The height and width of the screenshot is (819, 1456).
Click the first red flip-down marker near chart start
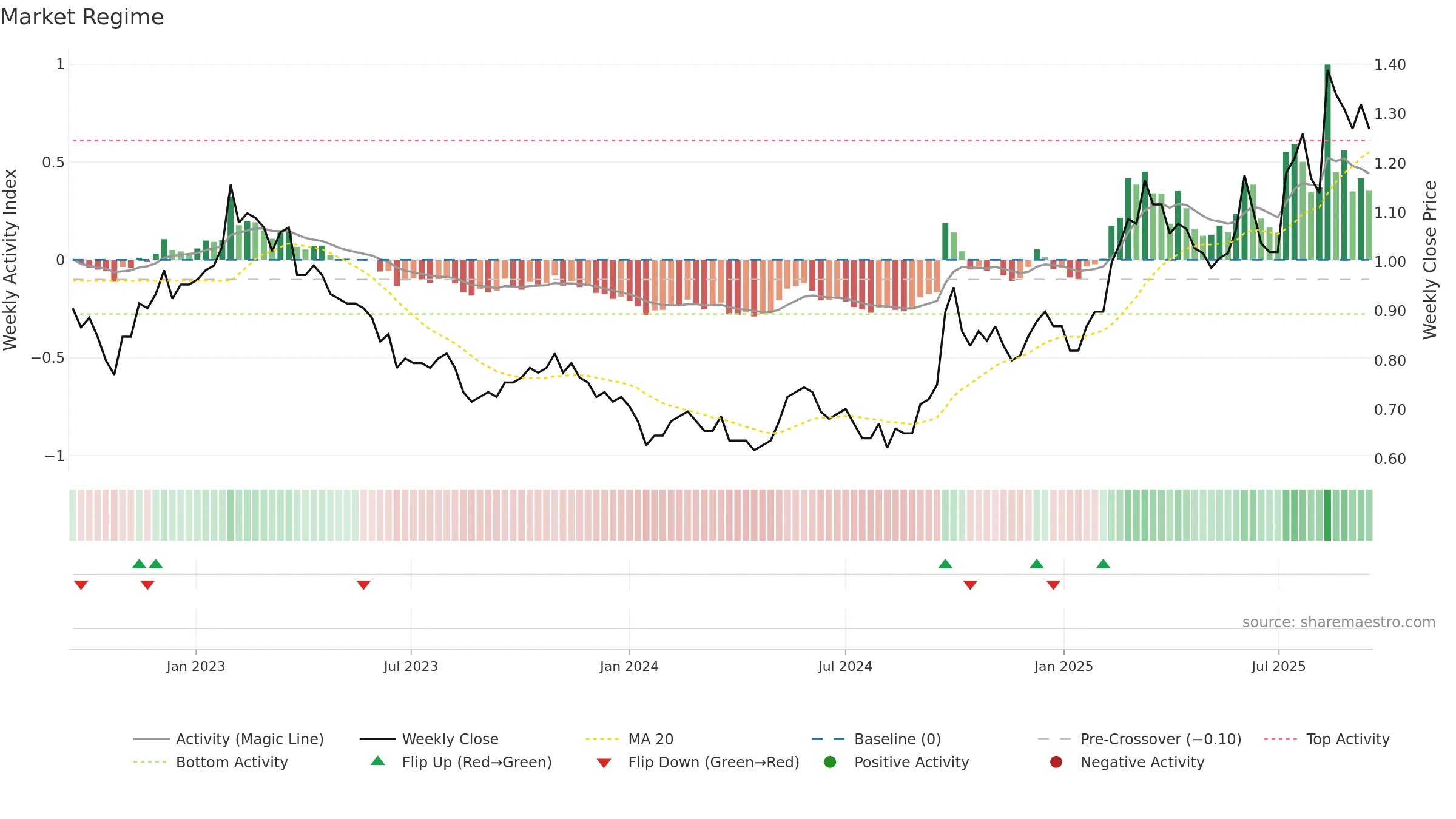[x=81, y=585]
